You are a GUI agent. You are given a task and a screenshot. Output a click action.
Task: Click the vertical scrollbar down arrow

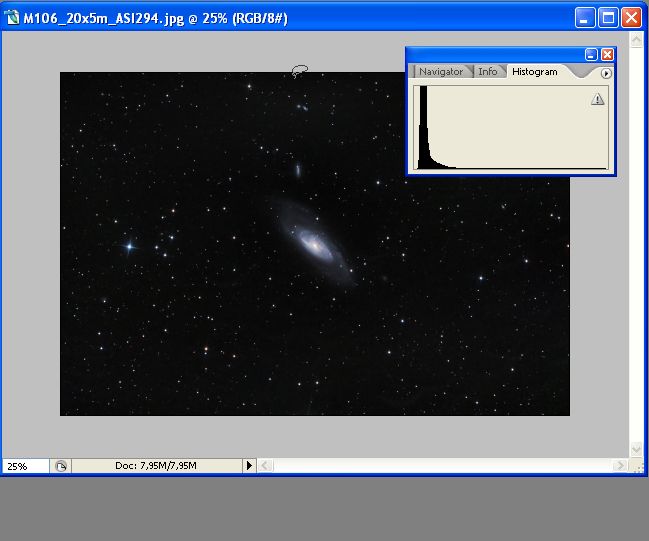[636, 449]
